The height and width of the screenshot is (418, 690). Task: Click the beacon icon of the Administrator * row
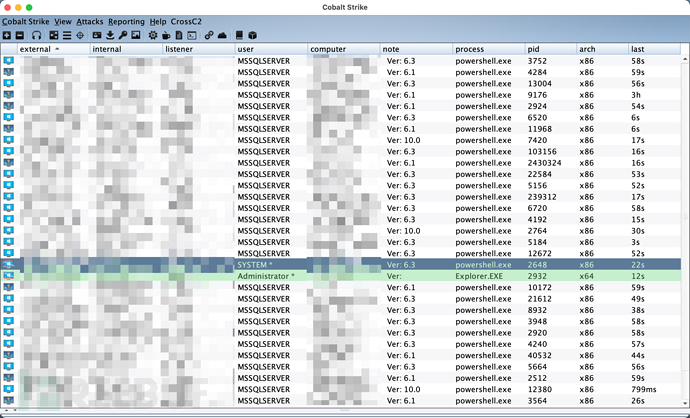pyautogui.click(x=8, y=276)
